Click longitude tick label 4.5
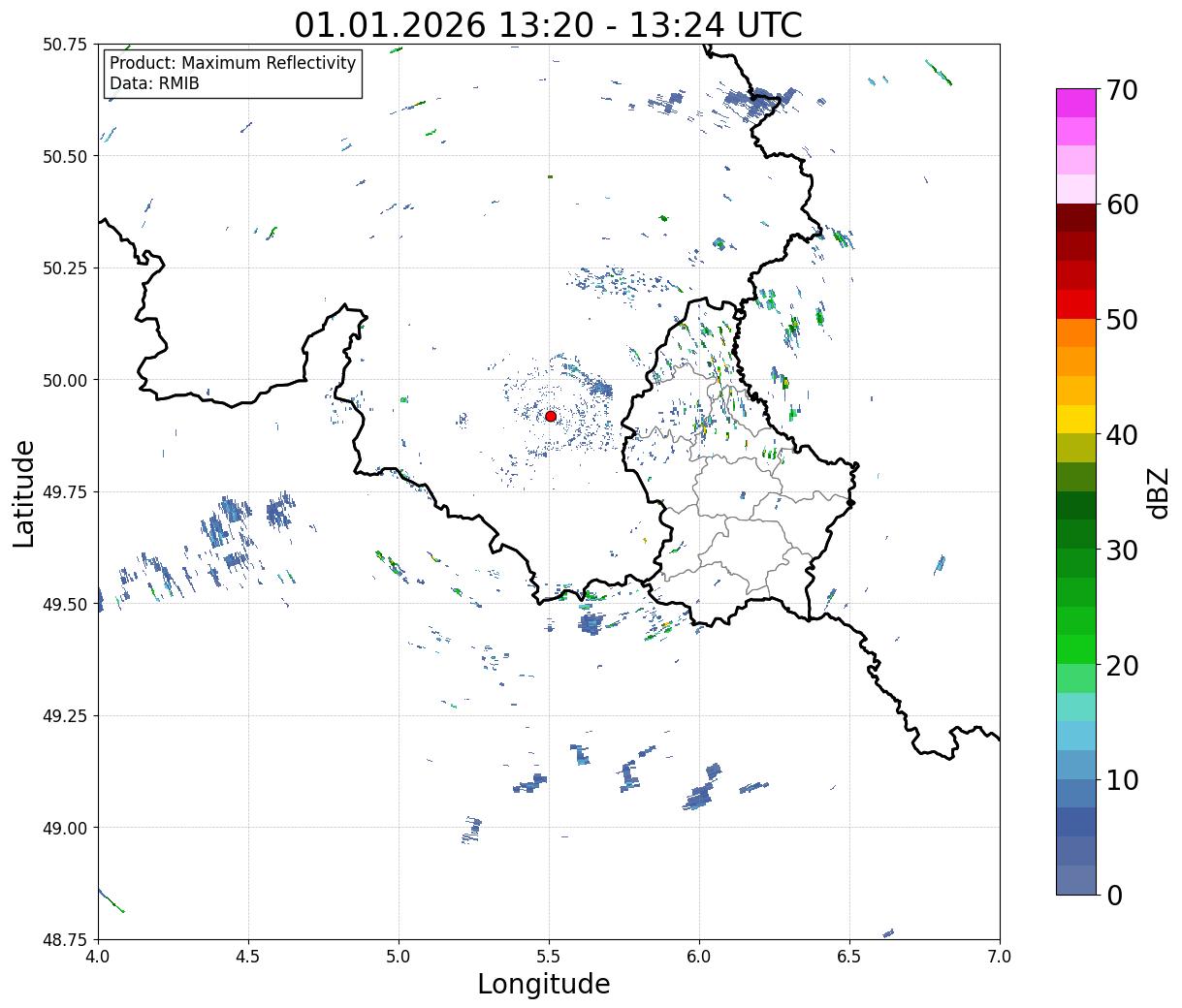This screenshot has height=1008, width=1182. (x=248, y=957)
